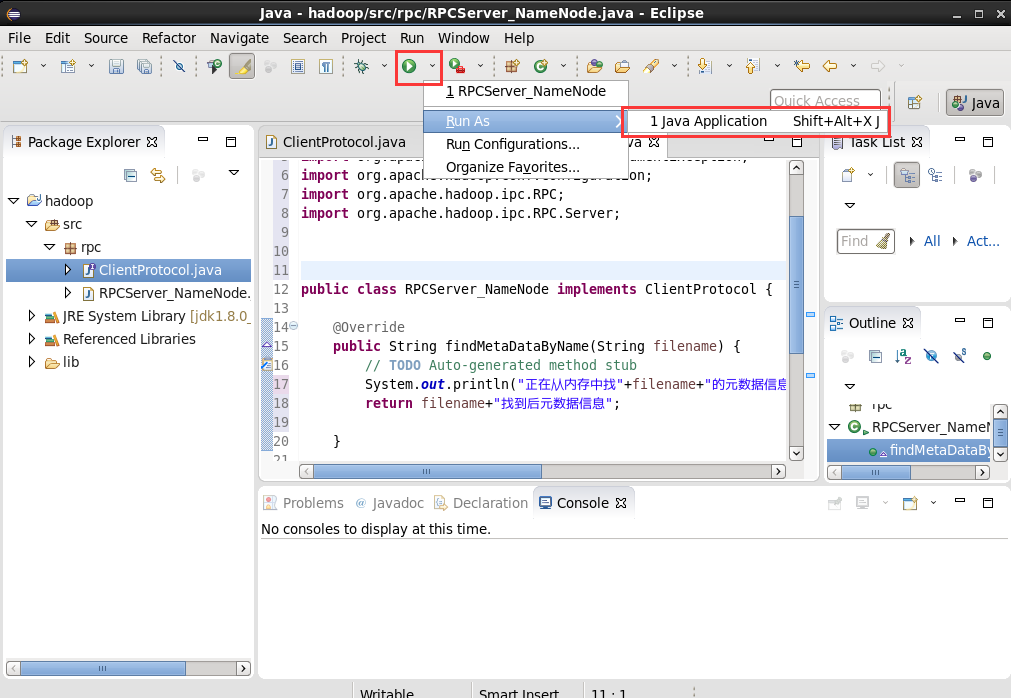This screenshot has height=698, width=1011.
Task: Click the editor horizontal scrollbar thumb
Action: 427,472
